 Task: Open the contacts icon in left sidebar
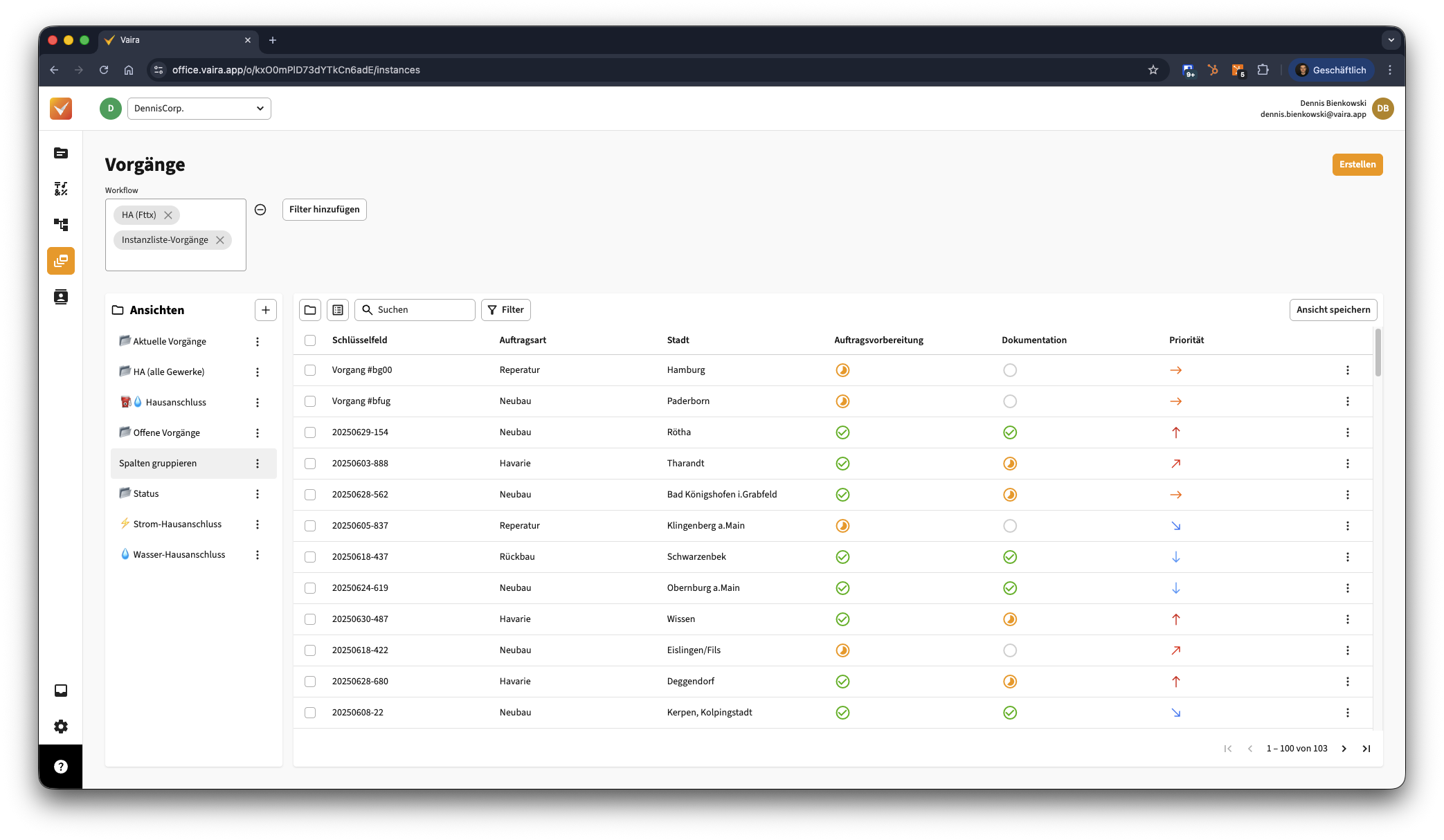(61, 297)
